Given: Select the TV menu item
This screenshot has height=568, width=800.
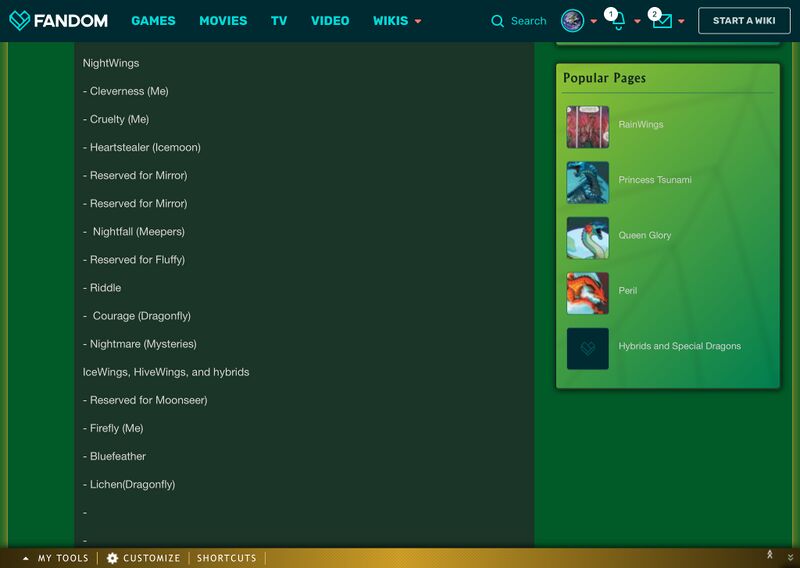Looking at the screenshot, I should (279, 21).
